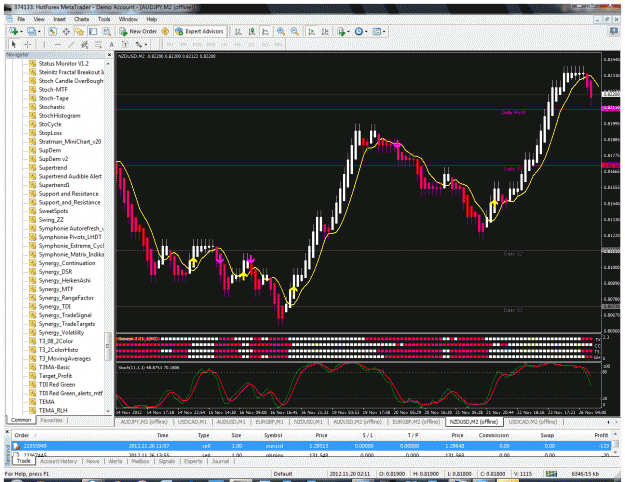Open the Insert menu
Viewport: 625px width, 482px height.
point(59,19)
